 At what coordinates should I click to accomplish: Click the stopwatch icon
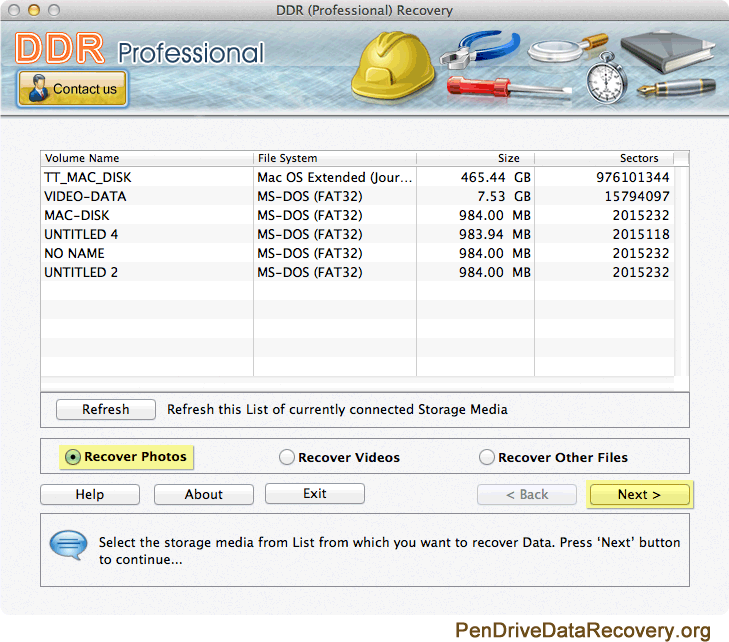pyautogui.click(x=606, y=79)
